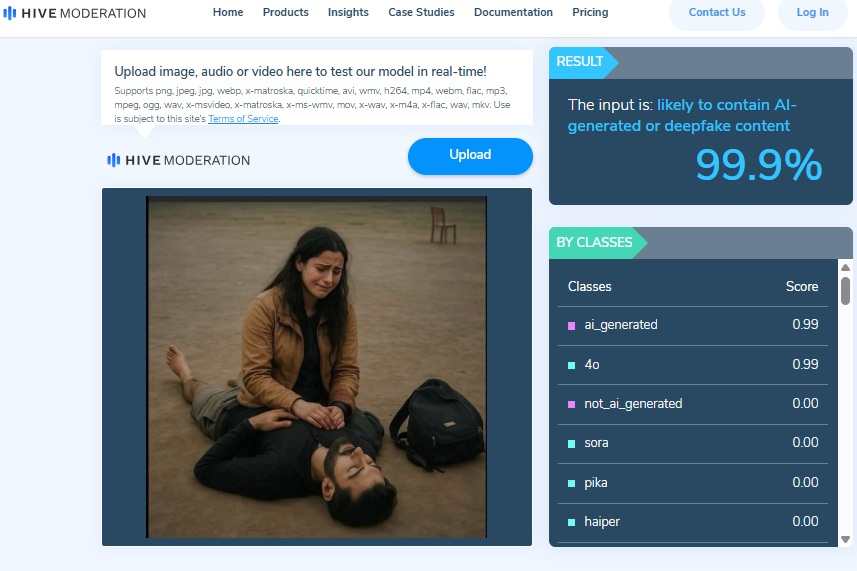The width and height of the screenshot is (857, 571).
Task: Click the purple ai_generated class marker
Action: tap(572, 325)
